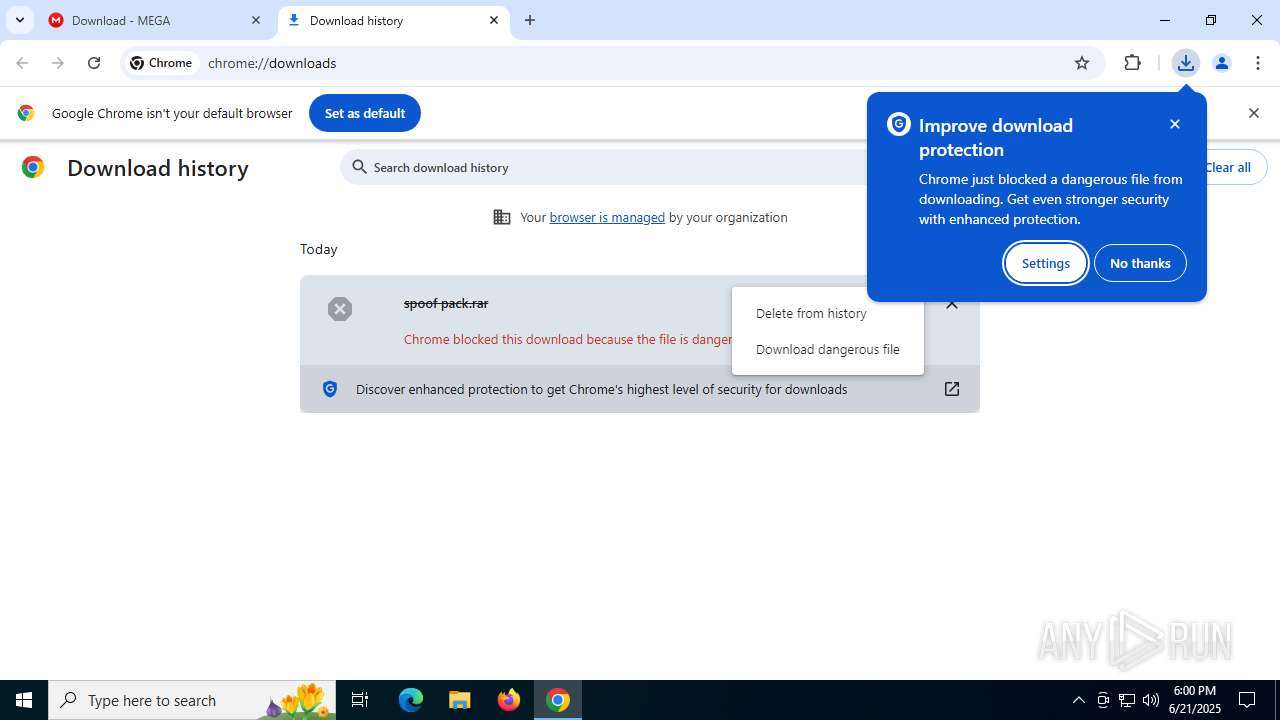1280x720 pixels.
Task: Close the Download history tab
Action: point(494,20)
